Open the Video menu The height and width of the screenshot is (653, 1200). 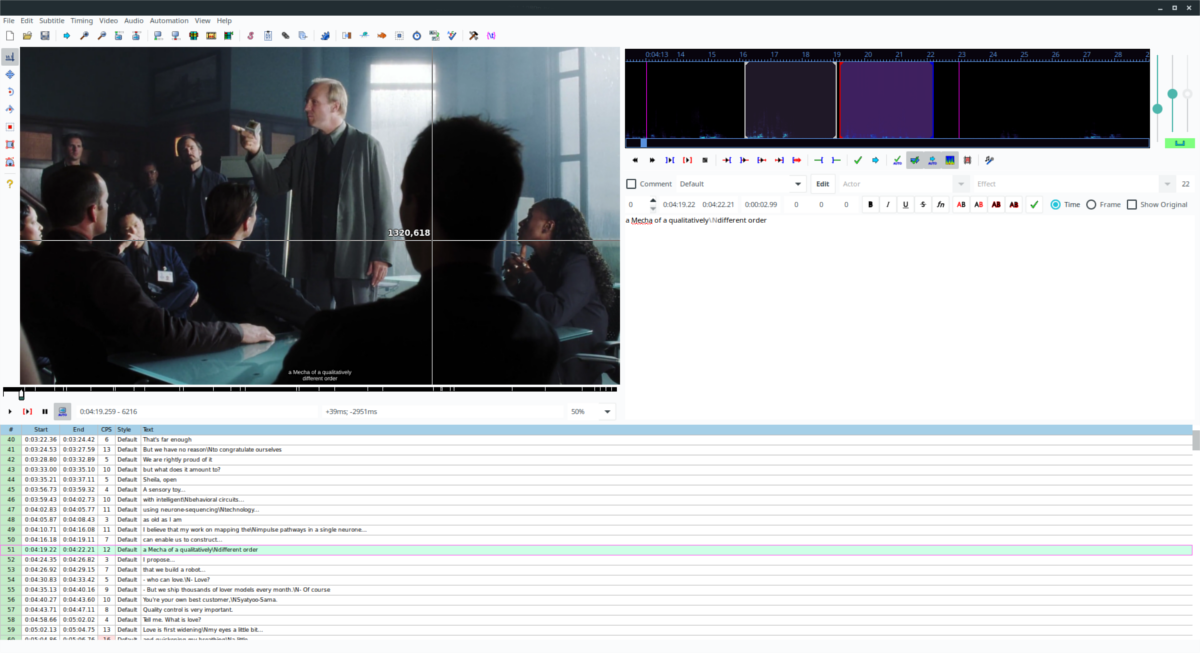point(108,20)
